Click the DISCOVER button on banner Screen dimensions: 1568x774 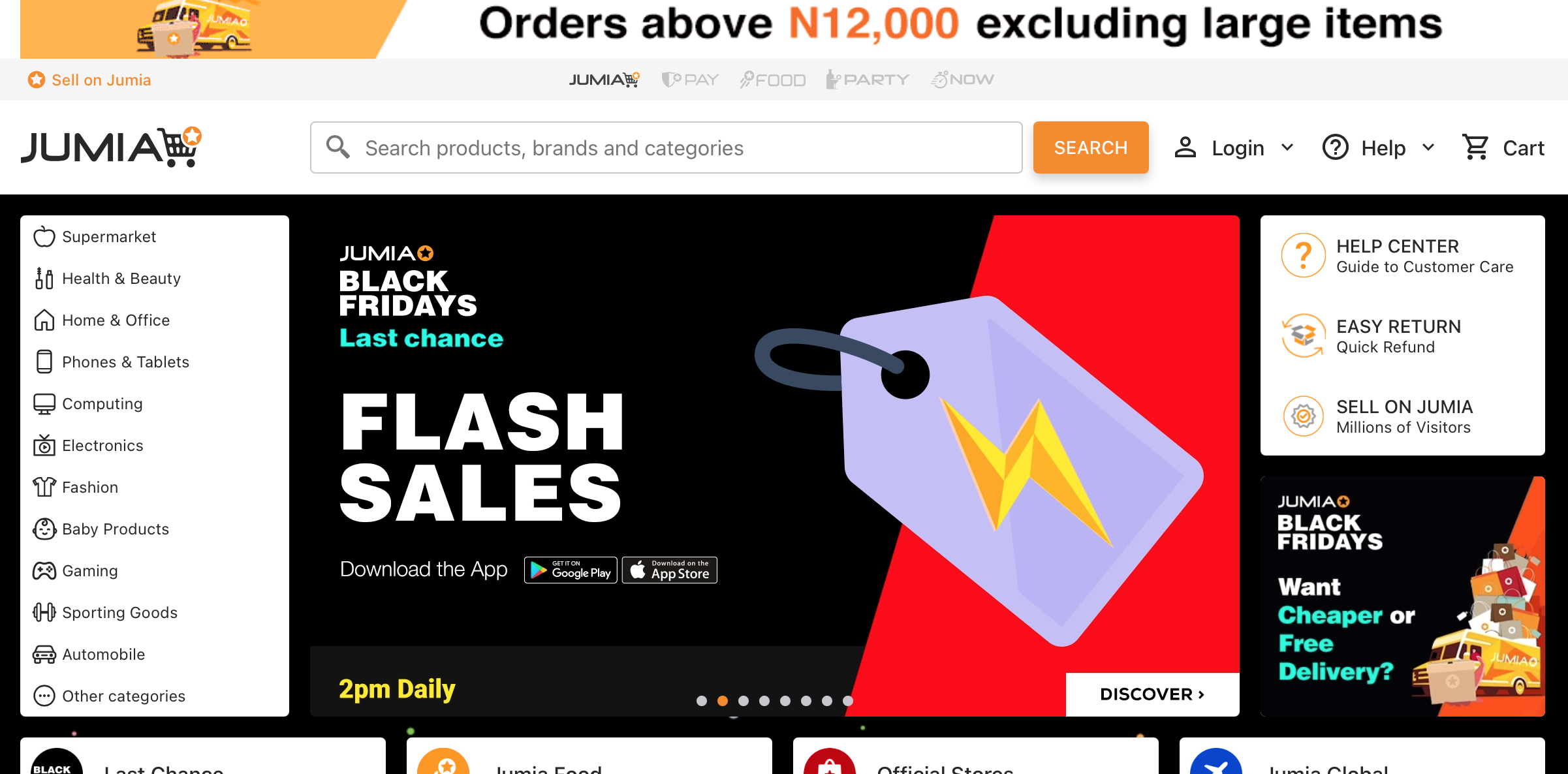(x=1152, y=694)
